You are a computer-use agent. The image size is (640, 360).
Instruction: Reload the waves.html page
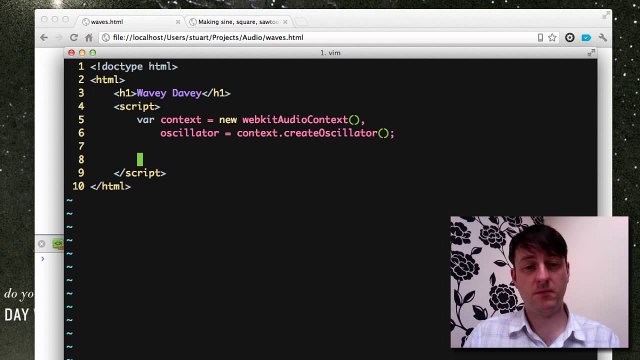(x=74, y=38)
